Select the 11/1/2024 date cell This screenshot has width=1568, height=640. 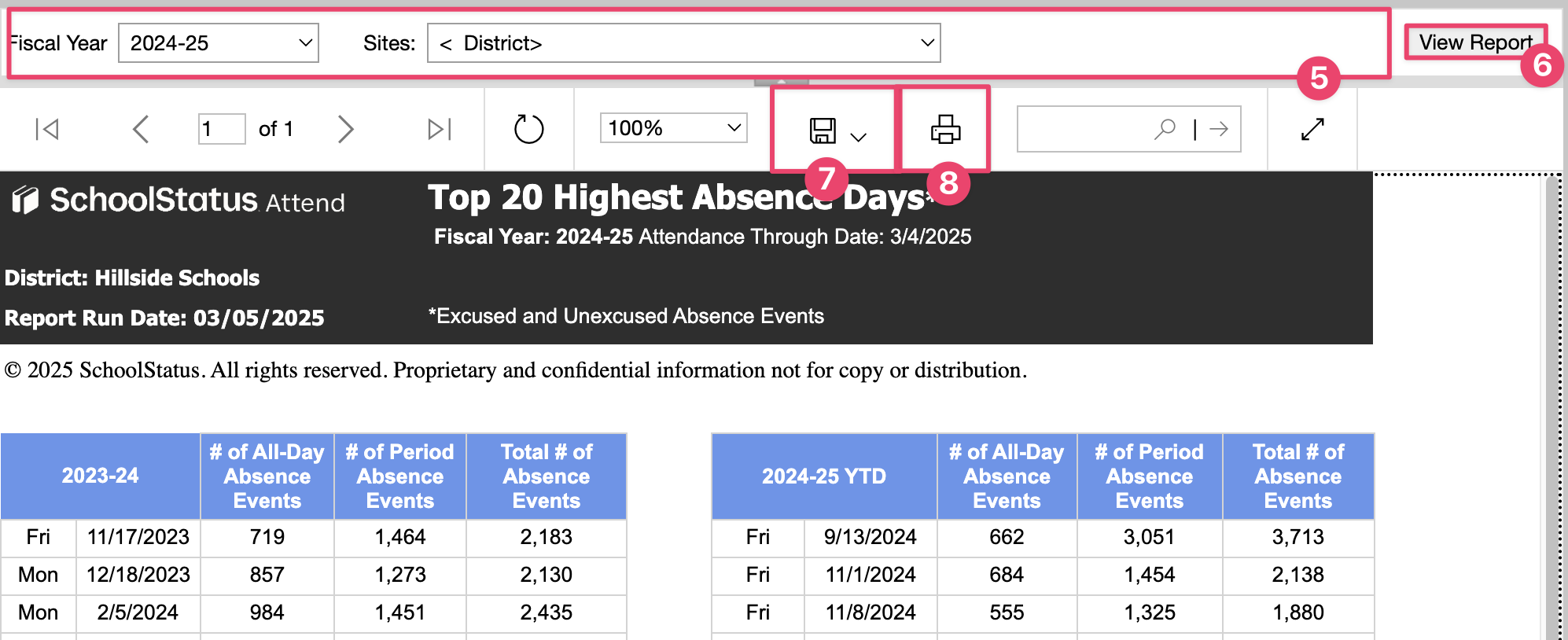870,576
